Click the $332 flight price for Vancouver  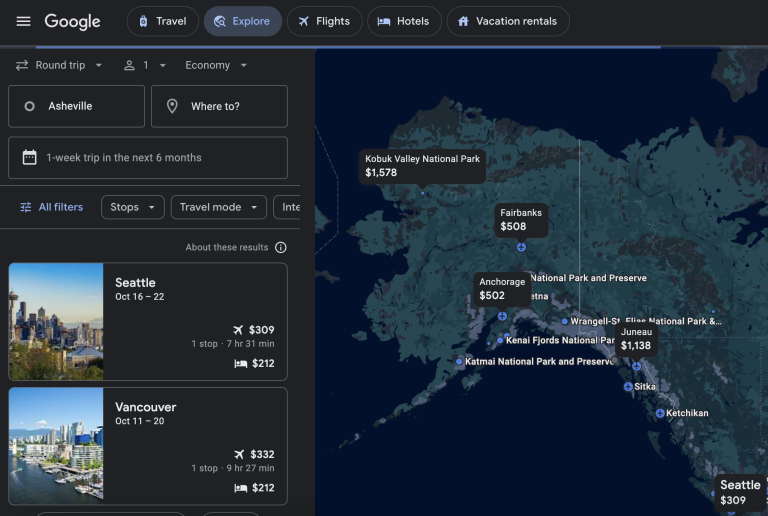(x=262, y=454)
